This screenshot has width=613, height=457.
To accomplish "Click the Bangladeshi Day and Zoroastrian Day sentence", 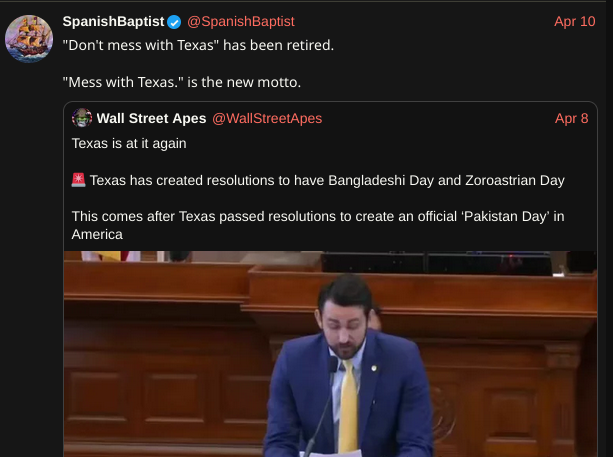I will pyautogui.click(x=327, y=181).
